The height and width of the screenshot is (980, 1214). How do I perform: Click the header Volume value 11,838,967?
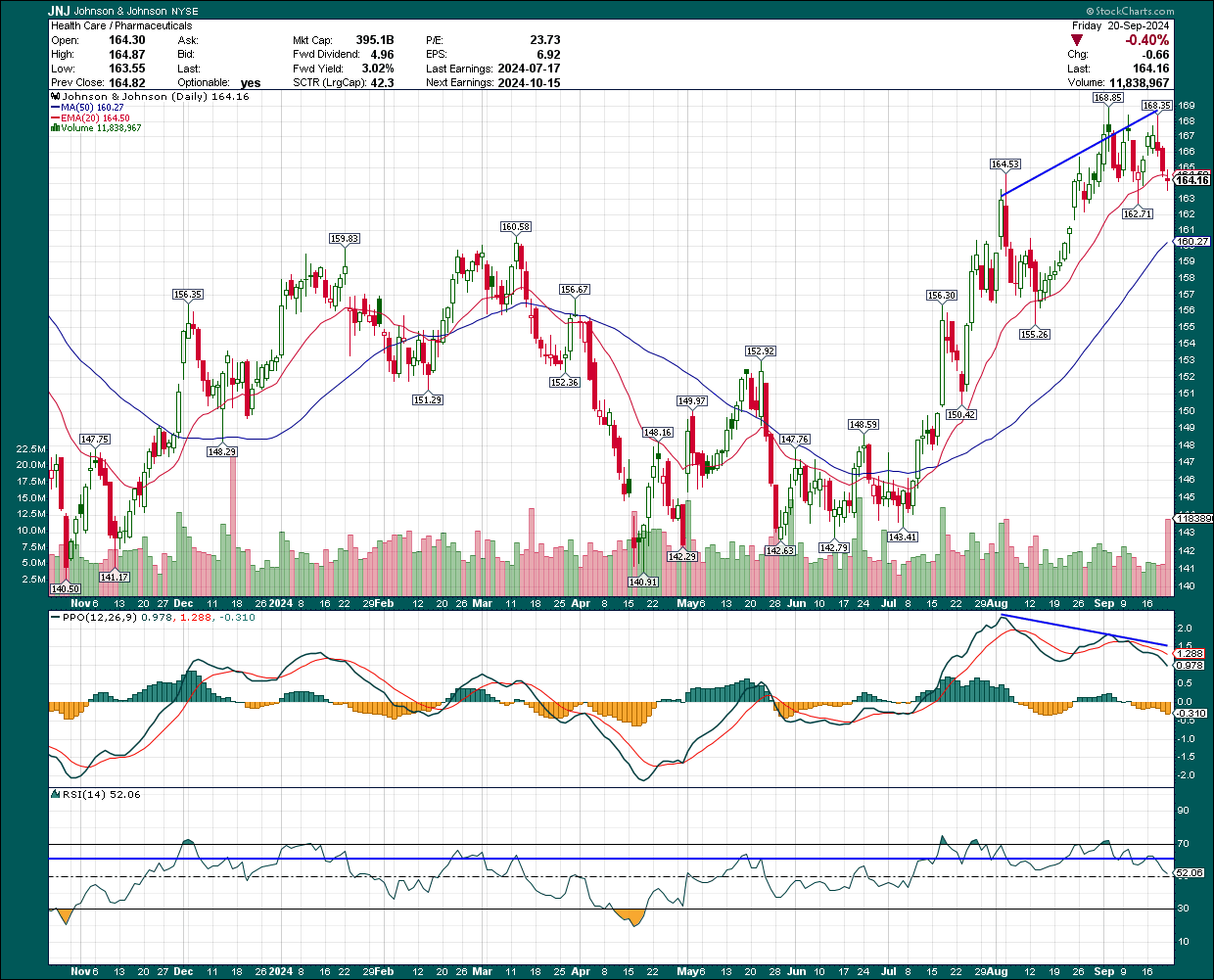click(1140, 83)
